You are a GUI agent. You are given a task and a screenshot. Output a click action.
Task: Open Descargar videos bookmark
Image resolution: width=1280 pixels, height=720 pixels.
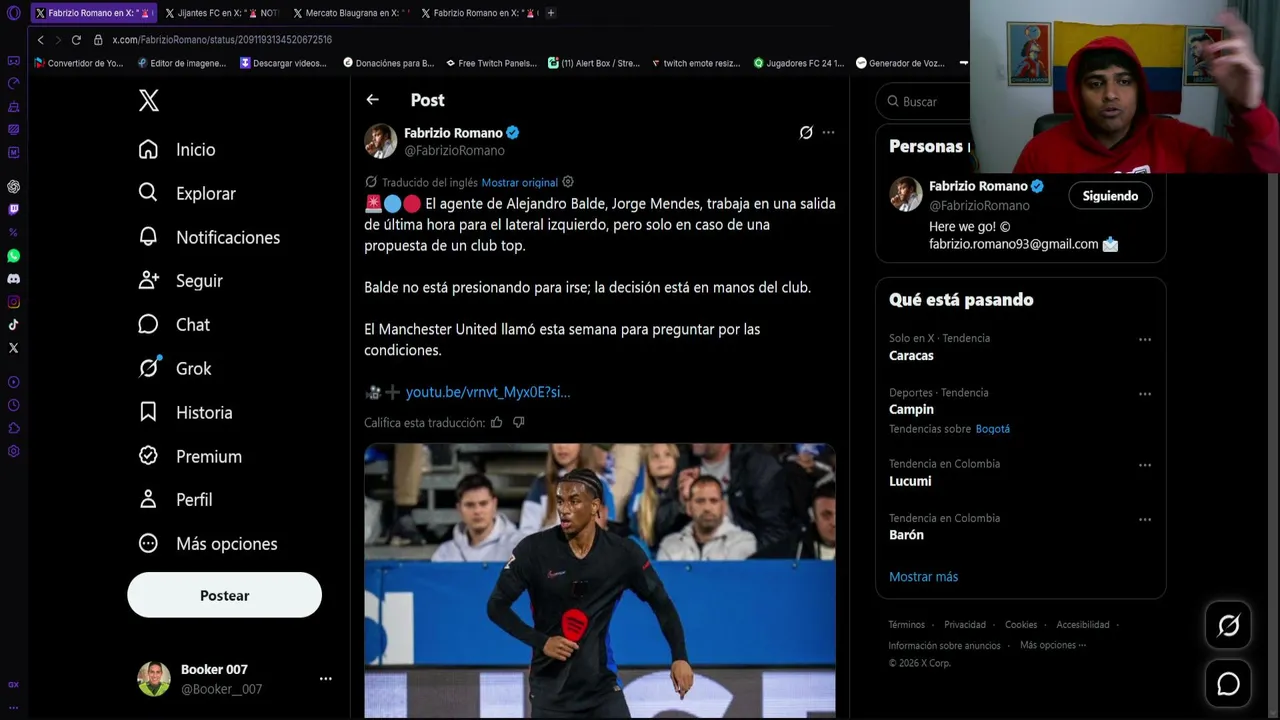point(283,63)
